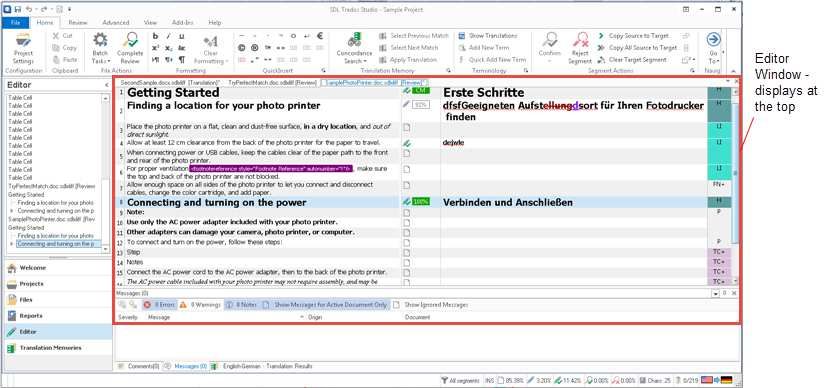This screenshot has width=824, height=388.
Task: Click the Undo icon in title bar
Action: tap(30, 9)
